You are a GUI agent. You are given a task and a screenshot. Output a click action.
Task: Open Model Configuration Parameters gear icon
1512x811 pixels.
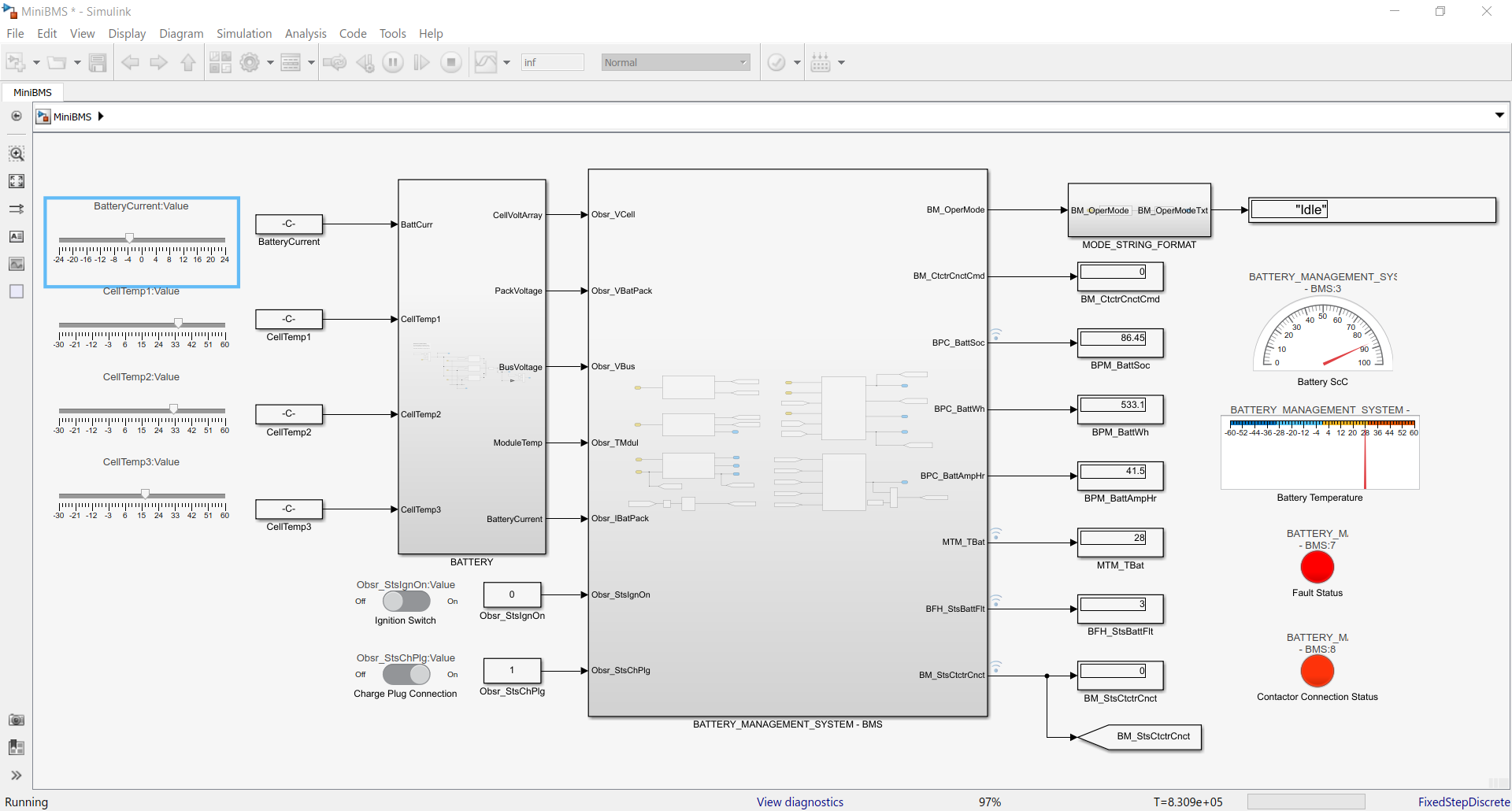click(x=250, y=62)
